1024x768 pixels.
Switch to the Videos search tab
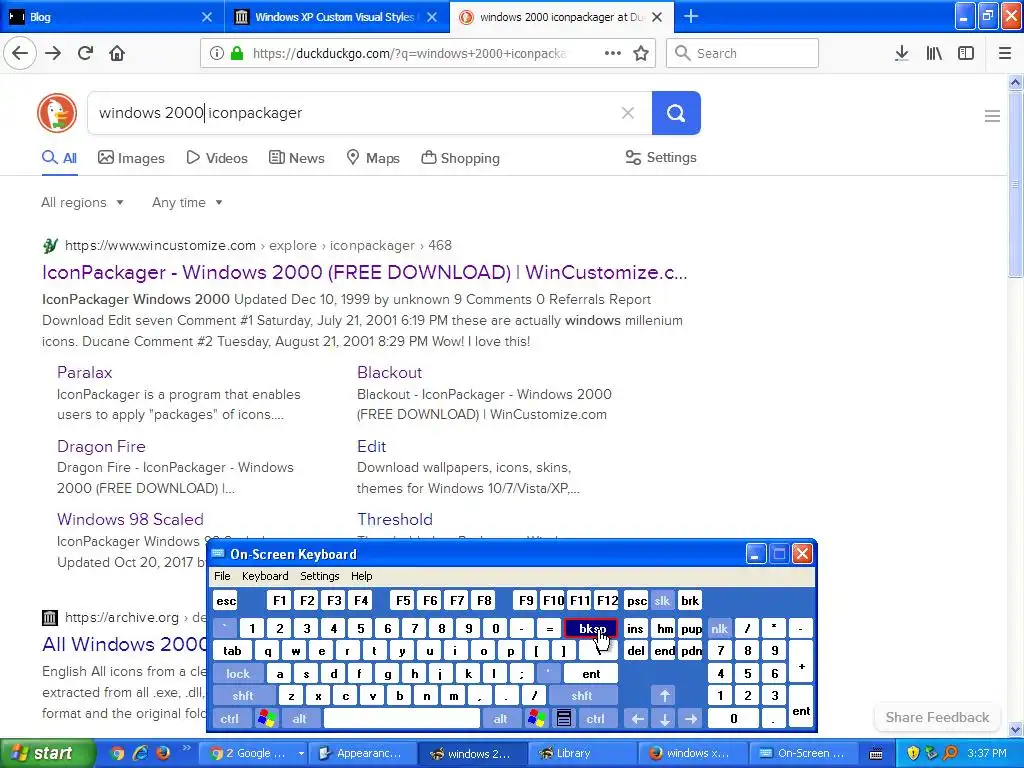(217, 158)
